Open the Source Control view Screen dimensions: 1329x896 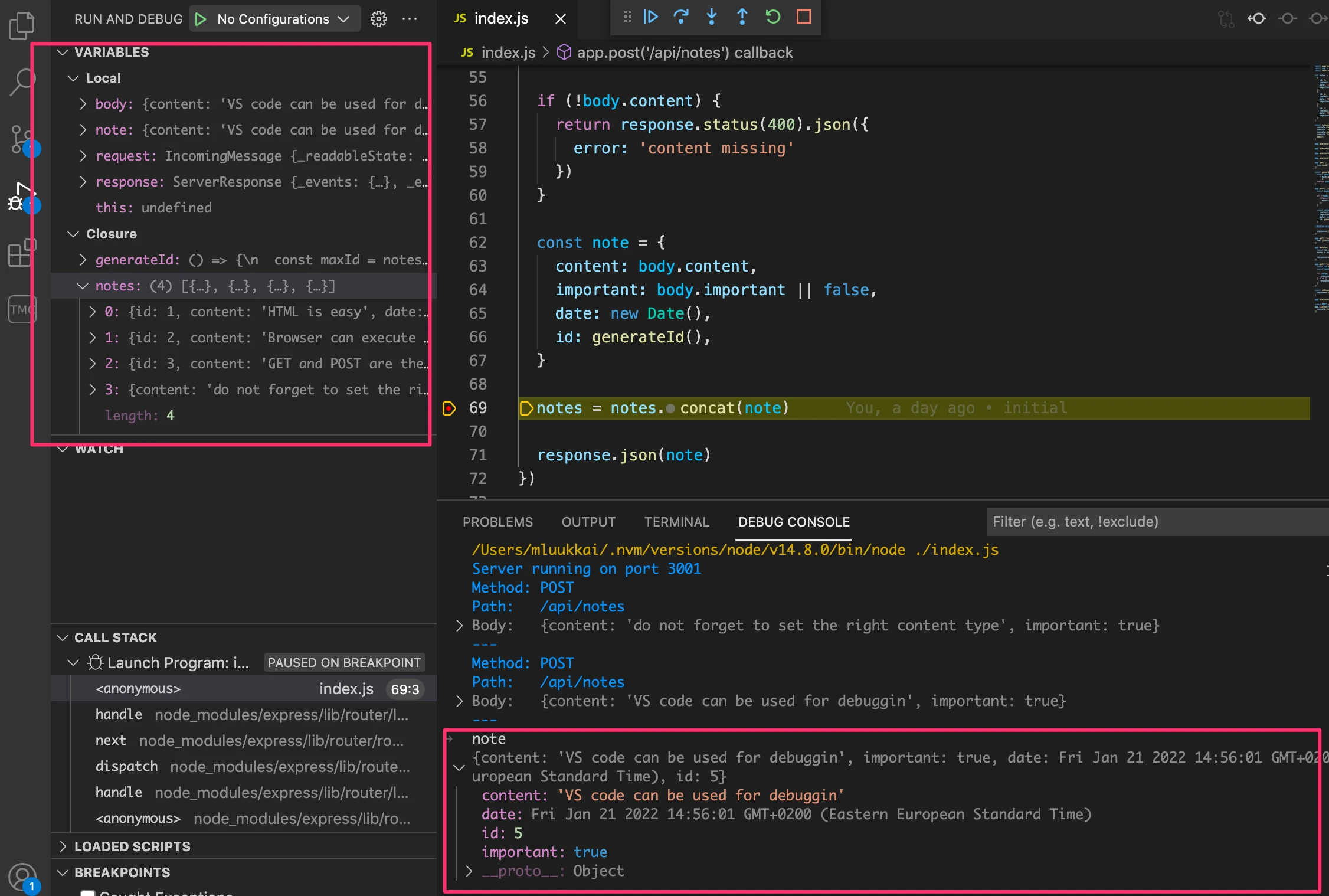click(x=22, y=140)
